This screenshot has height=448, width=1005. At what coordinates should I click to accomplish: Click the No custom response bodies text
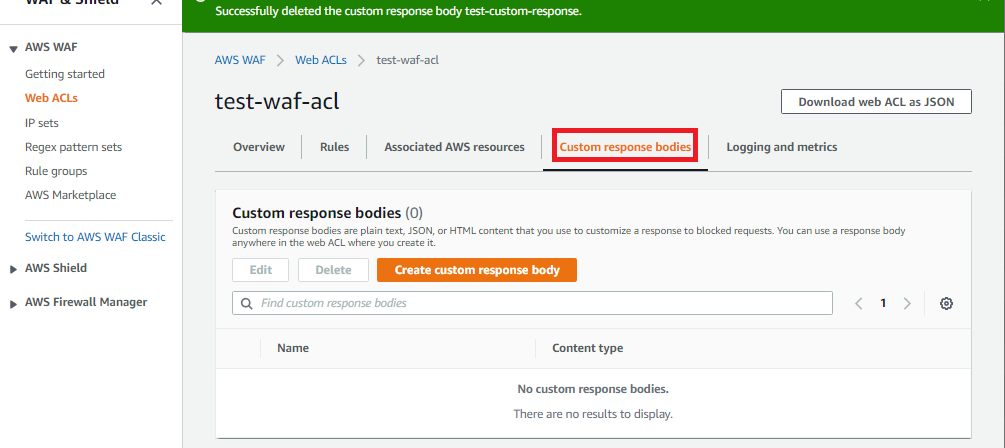[593, 389]
